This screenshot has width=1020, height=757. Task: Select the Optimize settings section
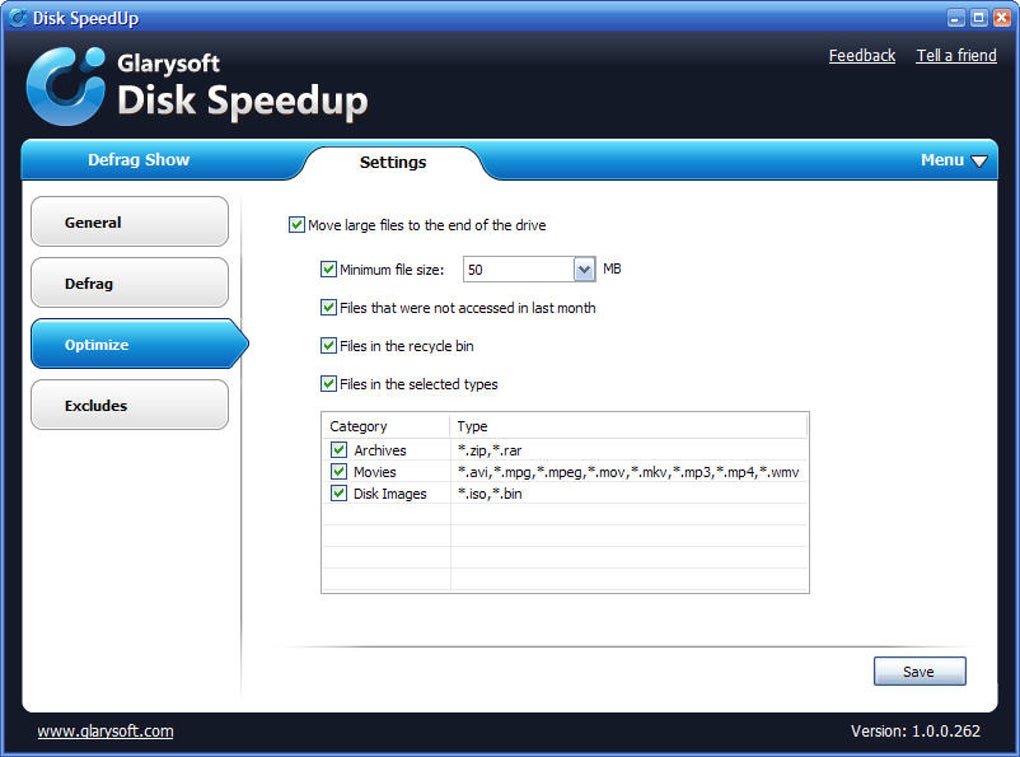[139, 344]
